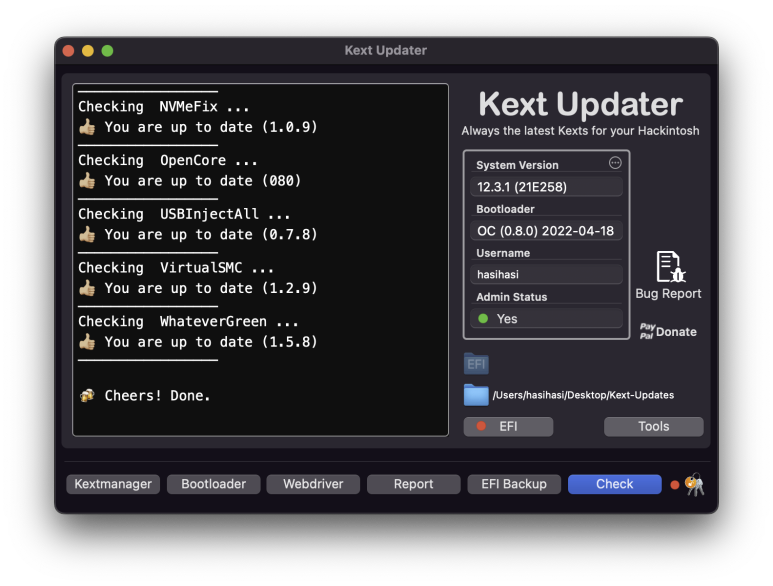Click the System Version field 12.3.1 (21E258)
Screen dimensions: 773x586
coord(546,187)
